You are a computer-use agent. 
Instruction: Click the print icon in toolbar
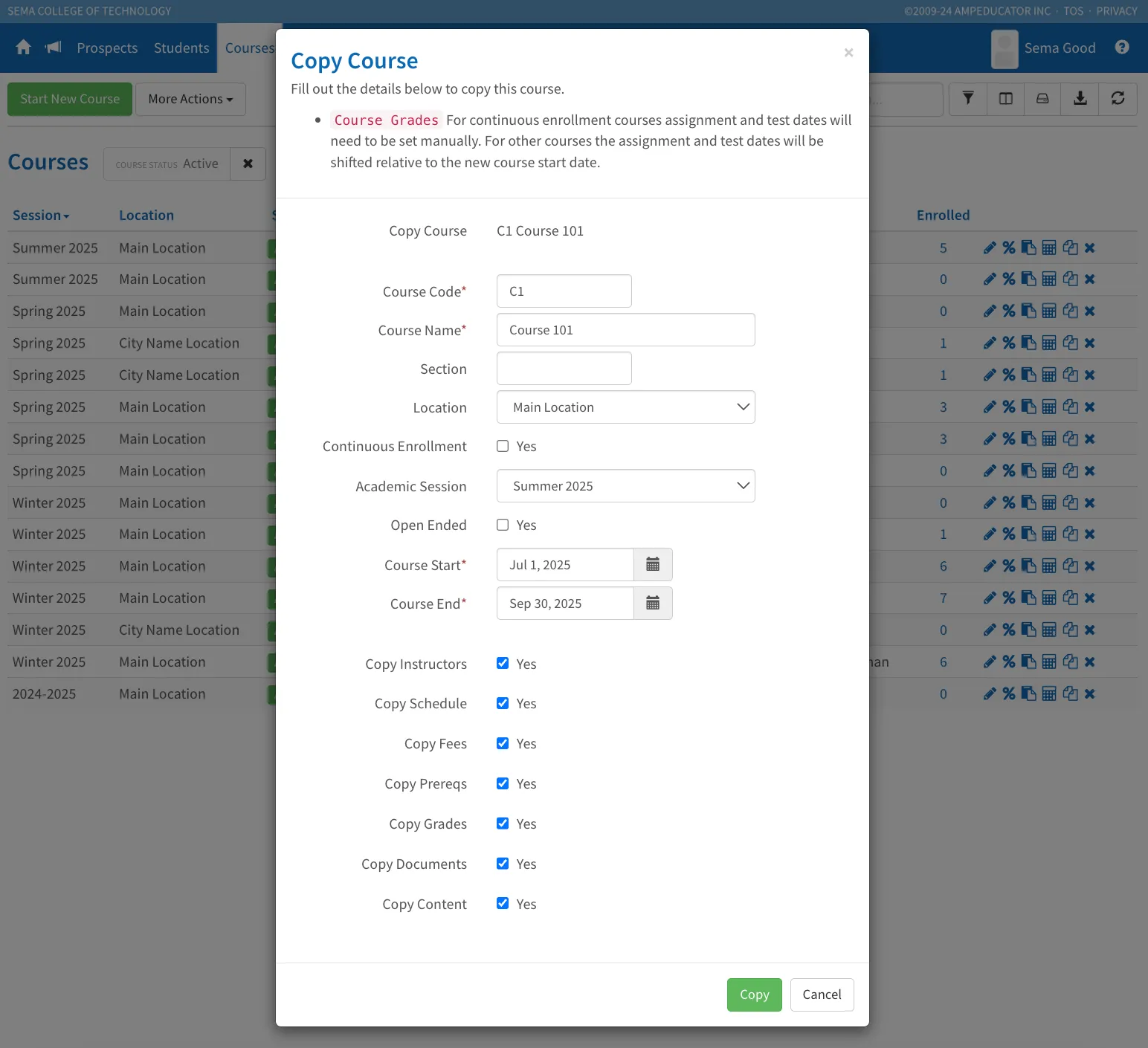(1043, 99)
